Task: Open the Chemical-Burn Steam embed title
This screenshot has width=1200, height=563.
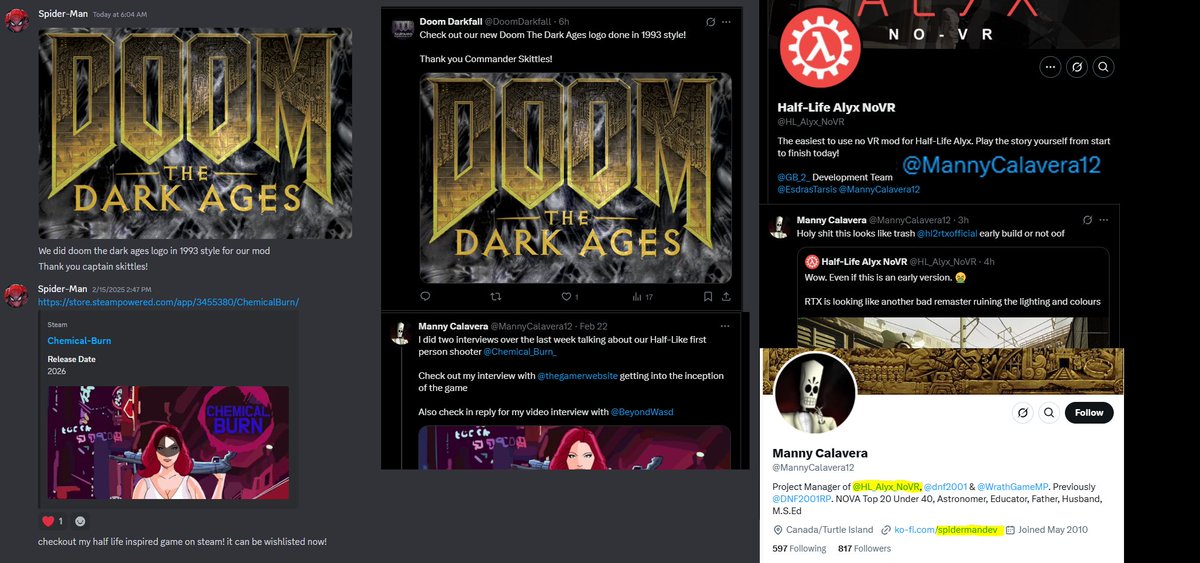Action: (79, 341)
